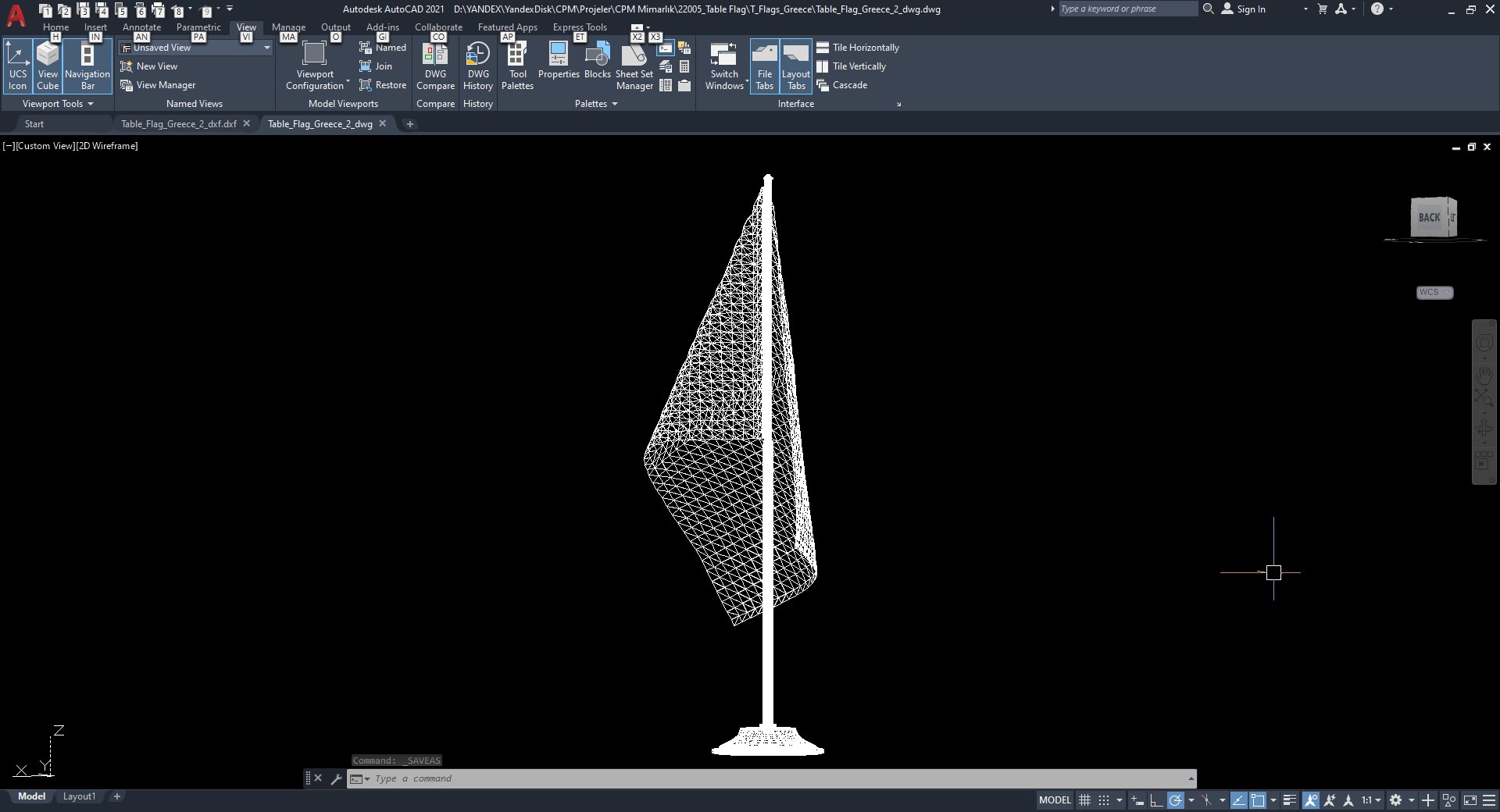This screenshot has height=812, width=1500.
Task: Open the Properties palette
Action: [559, 61]
